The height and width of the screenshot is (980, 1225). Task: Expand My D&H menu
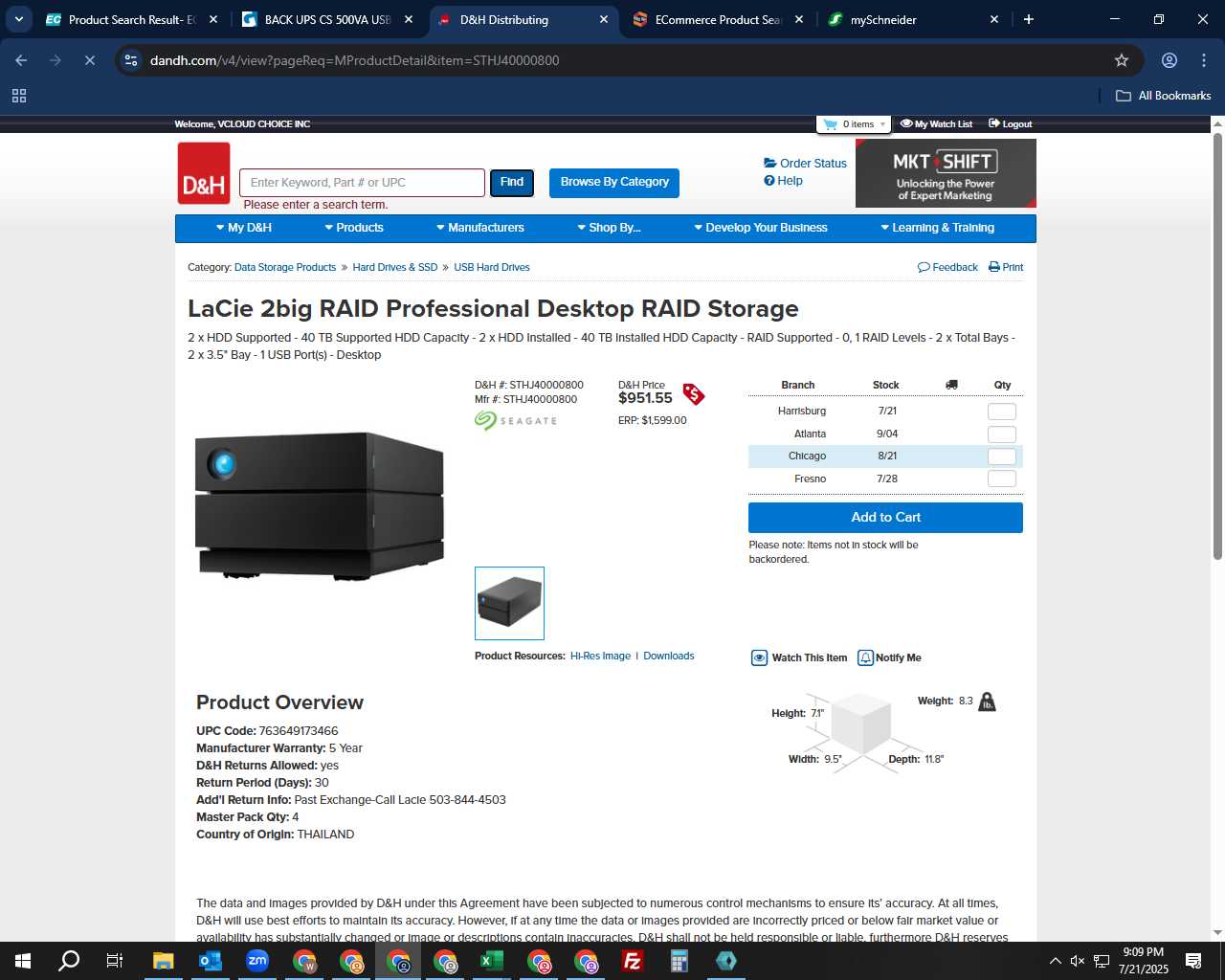[244, 228]
